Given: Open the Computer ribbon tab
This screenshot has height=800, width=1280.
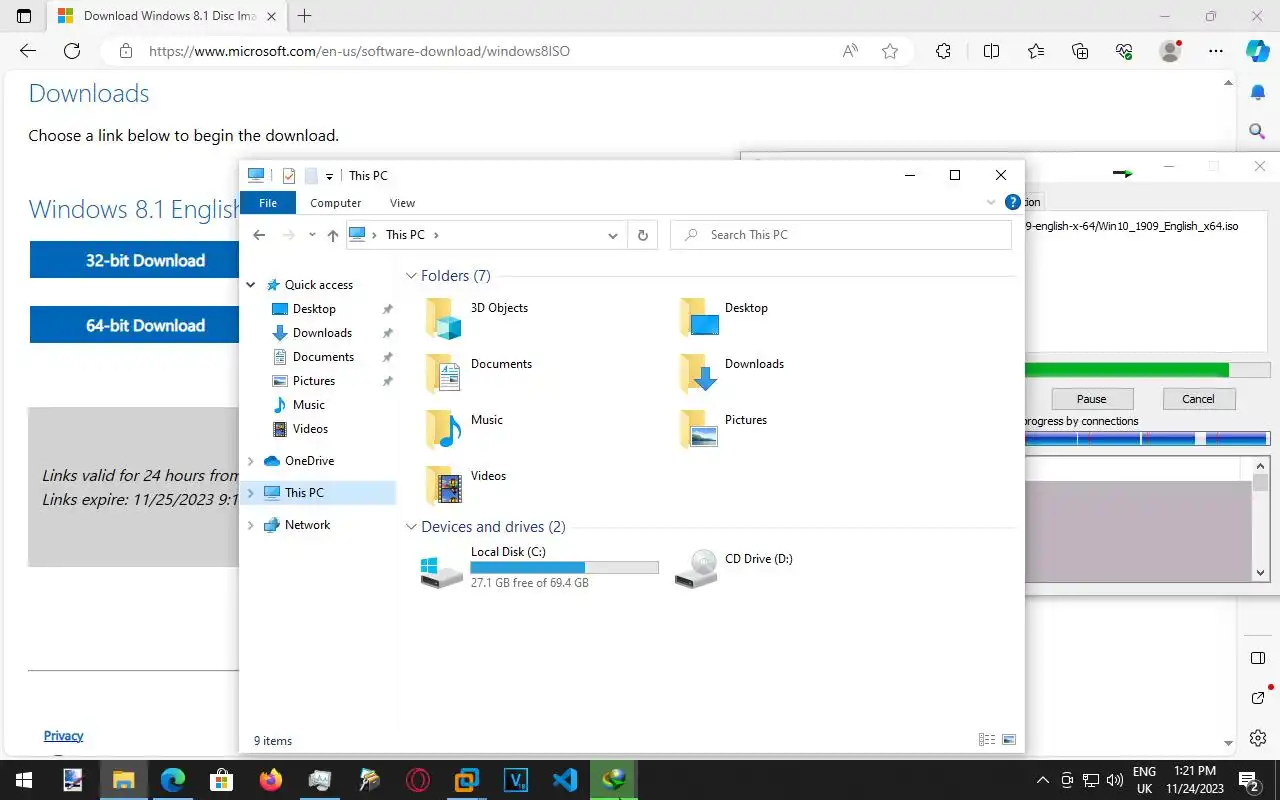Looking at the screenshot, I should (335, 203).
